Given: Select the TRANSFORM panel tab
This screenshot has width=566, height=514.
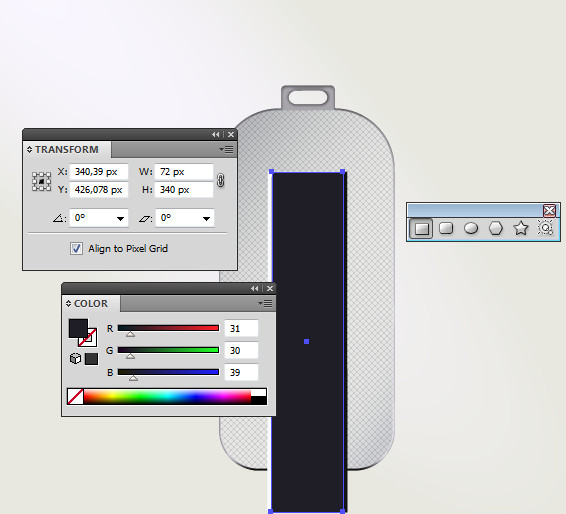Looking at the screenshot, I should click(x=63, y=149).
